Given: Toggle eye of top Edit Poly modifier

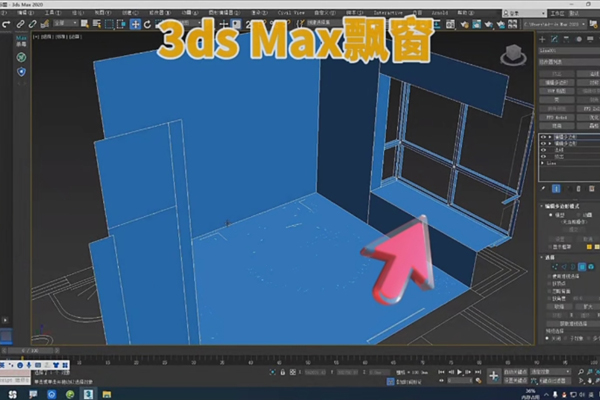Looking at the screenshot, I should (543, 137).
